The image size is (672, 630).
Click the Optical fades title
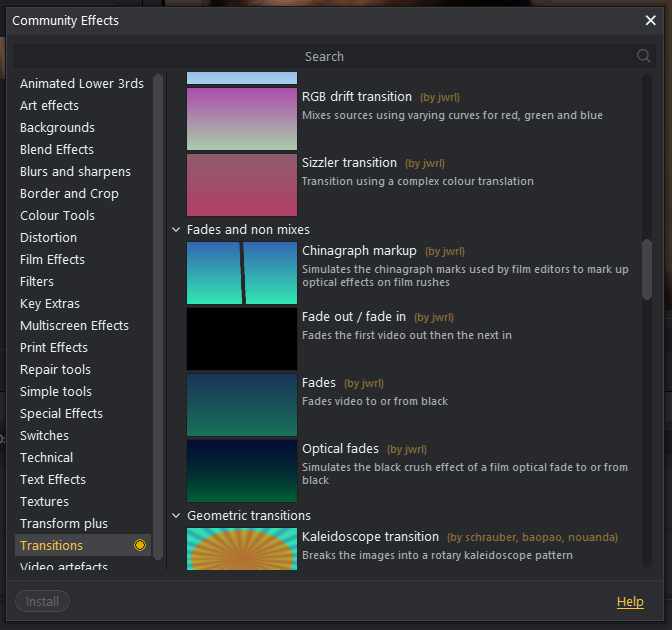(340, 449)
